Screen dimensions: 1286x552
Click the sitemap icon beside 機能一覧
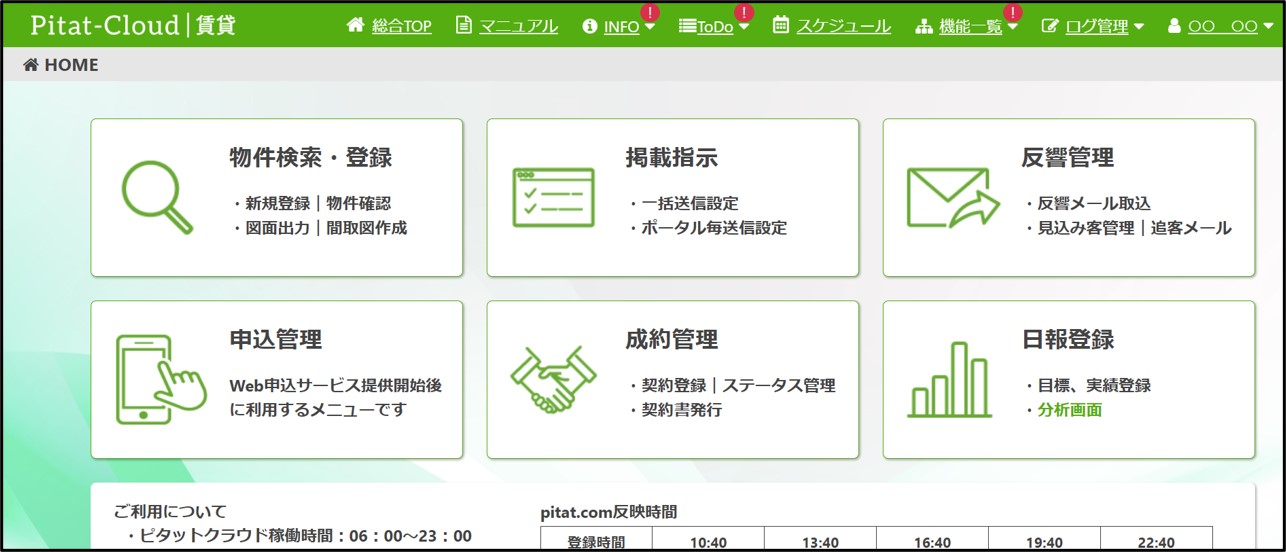tap(924, 27)
